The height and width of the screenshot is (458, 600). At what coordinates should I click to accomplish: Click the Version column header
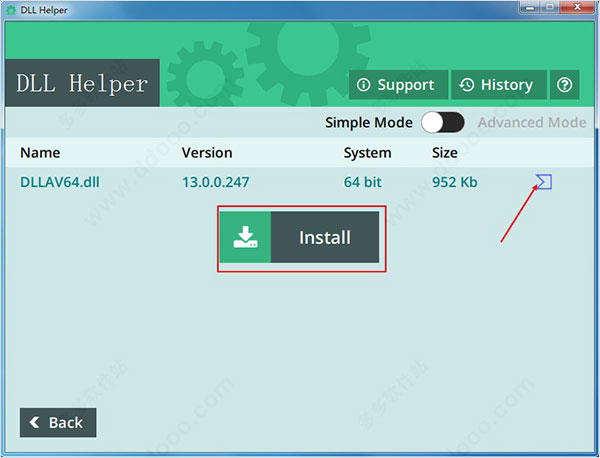(x=207, y=153)
